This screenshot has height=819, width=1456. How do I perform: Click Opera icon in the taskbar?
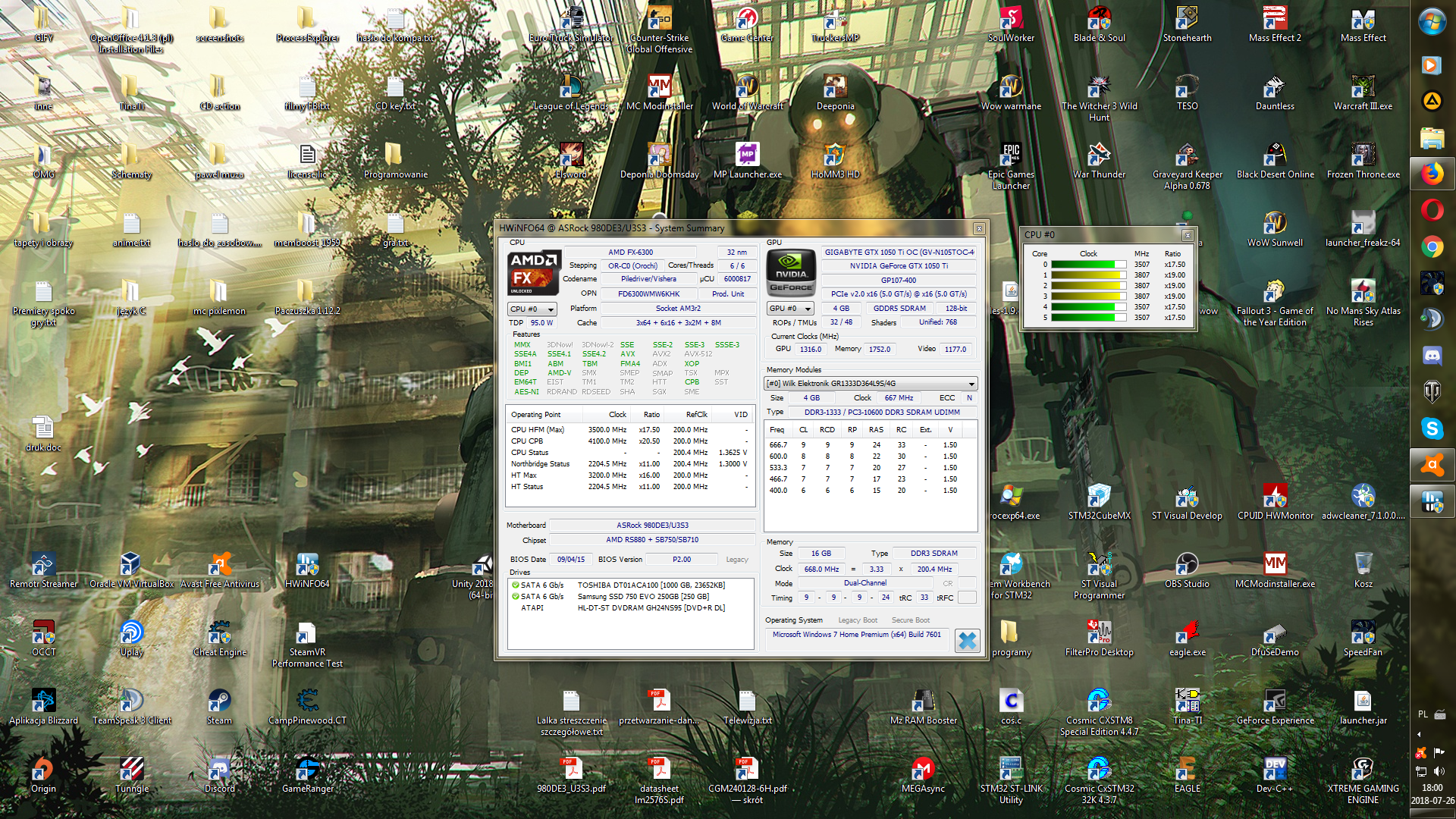[1432, 209]
